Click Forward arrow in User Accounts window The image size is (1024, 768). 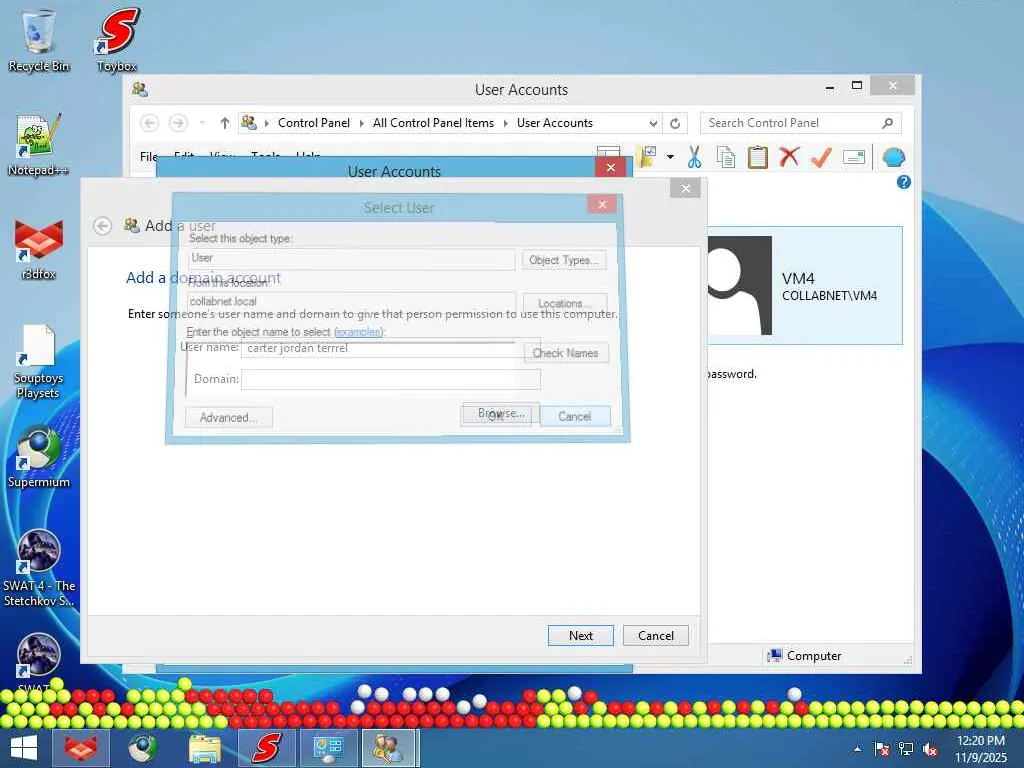178,123
